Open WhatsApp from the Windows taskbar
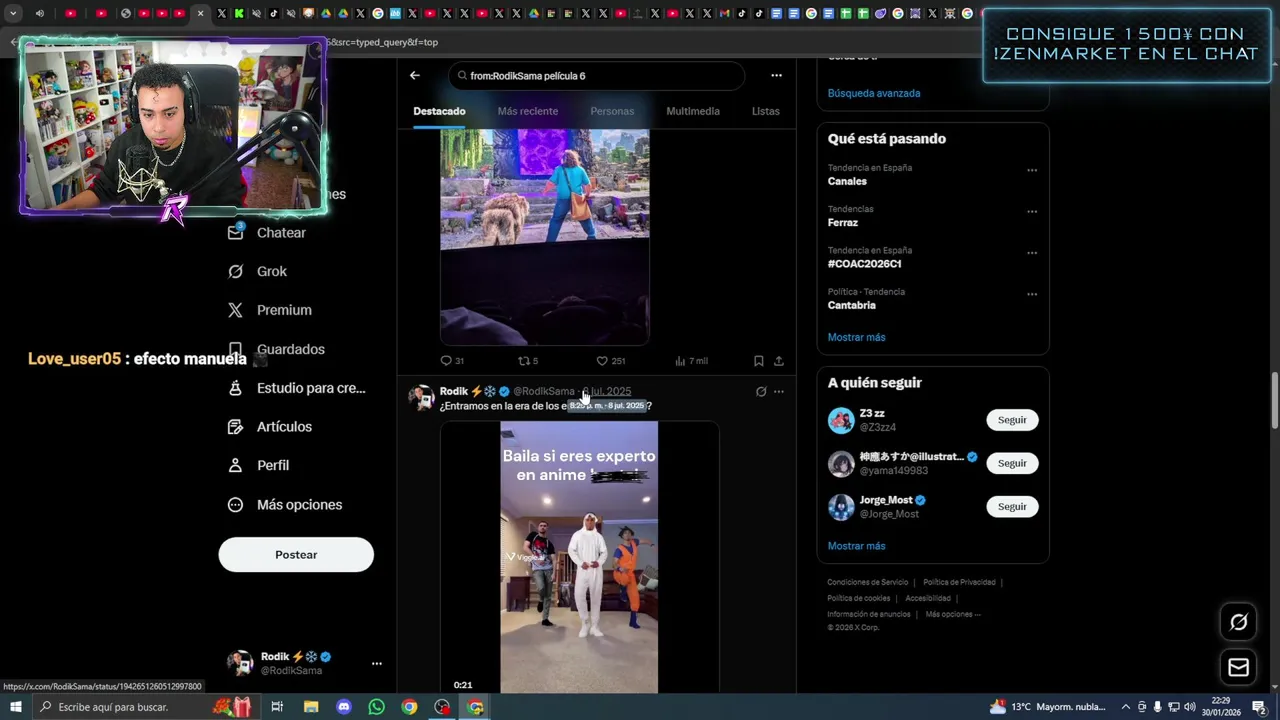 (376, 707)
